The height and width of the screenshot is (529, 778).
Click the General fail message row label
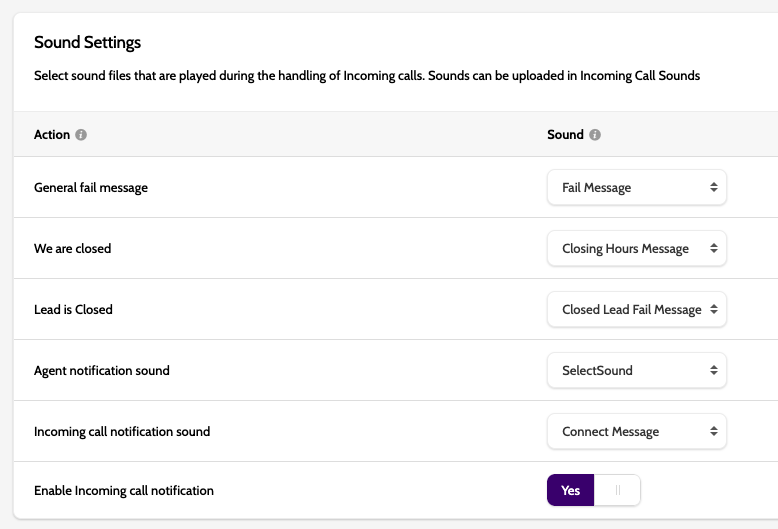91,187
